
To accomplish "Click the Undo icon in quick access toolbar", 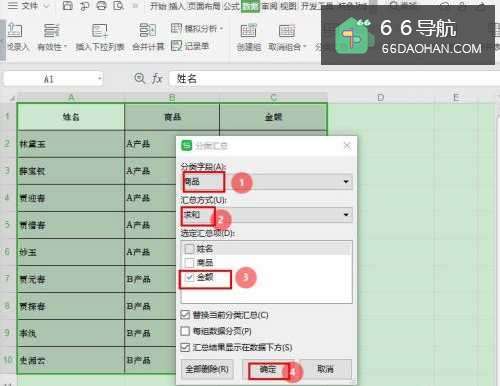I will tap(85, 6).
